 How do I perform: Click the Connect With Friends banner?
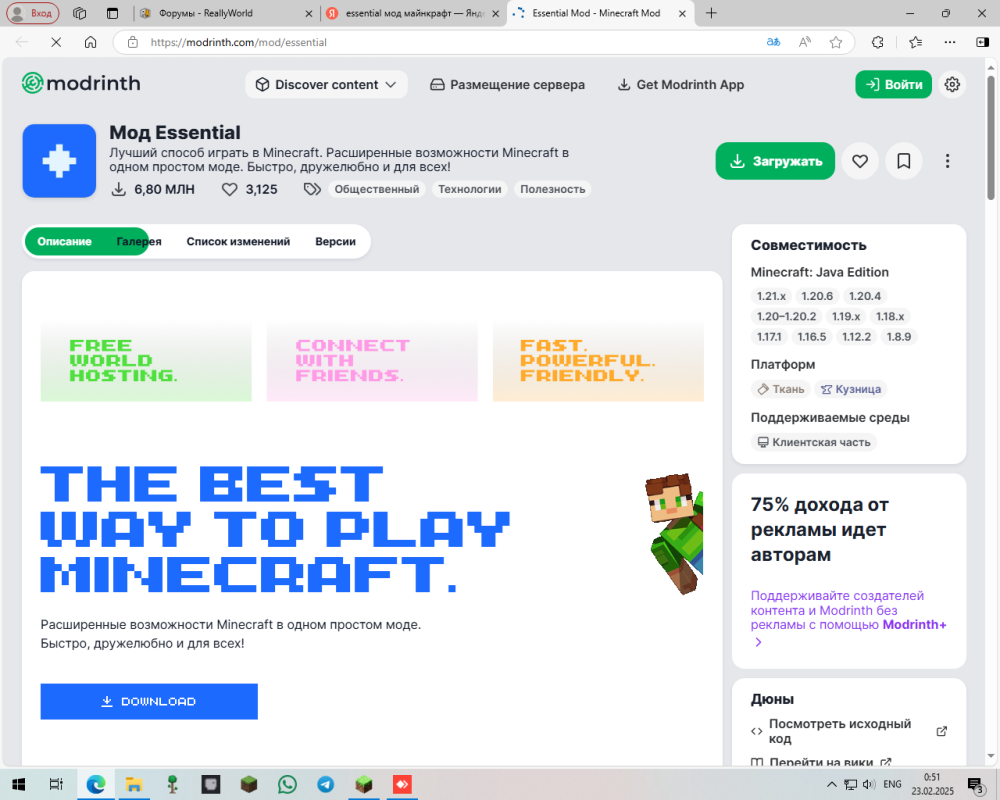point(372,361)
